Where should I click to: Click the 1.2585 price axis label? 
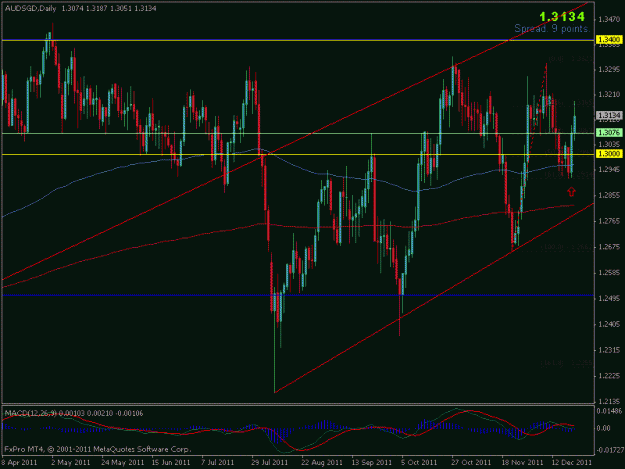609,273
